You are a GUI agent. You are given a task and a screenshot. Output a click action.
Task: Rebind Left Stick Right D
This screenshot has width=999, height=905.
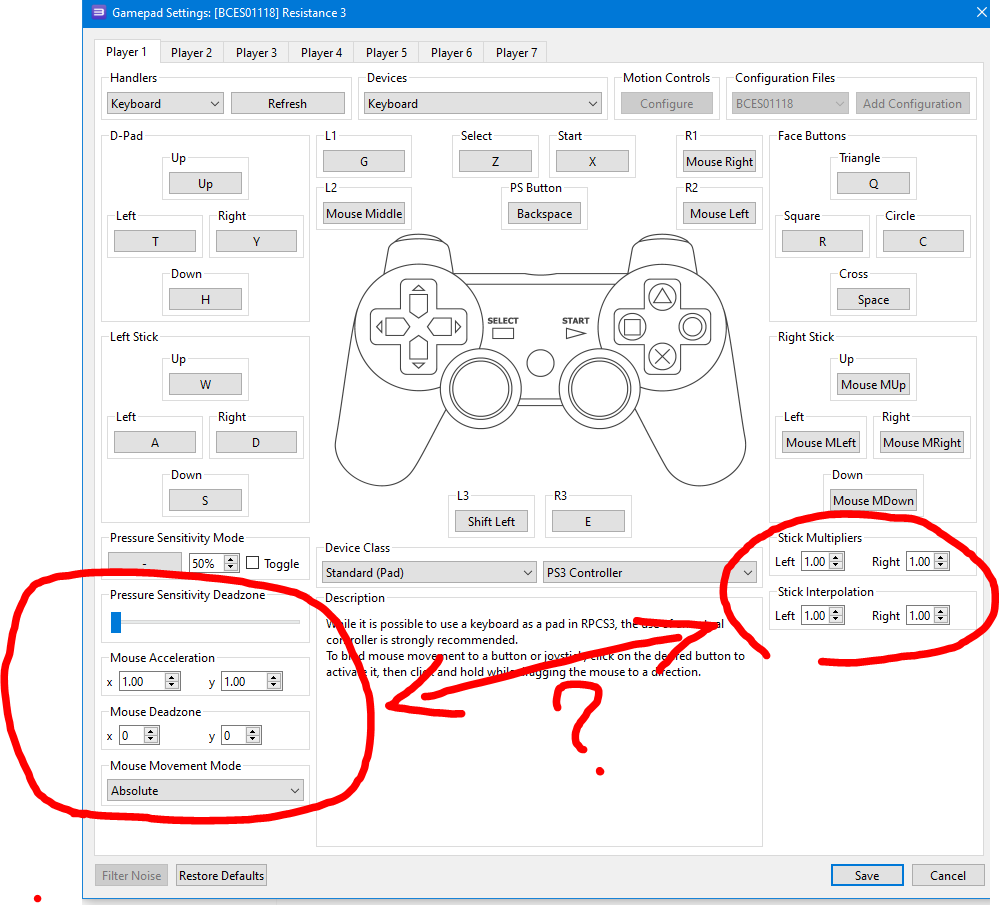click(x=256, y=442)
